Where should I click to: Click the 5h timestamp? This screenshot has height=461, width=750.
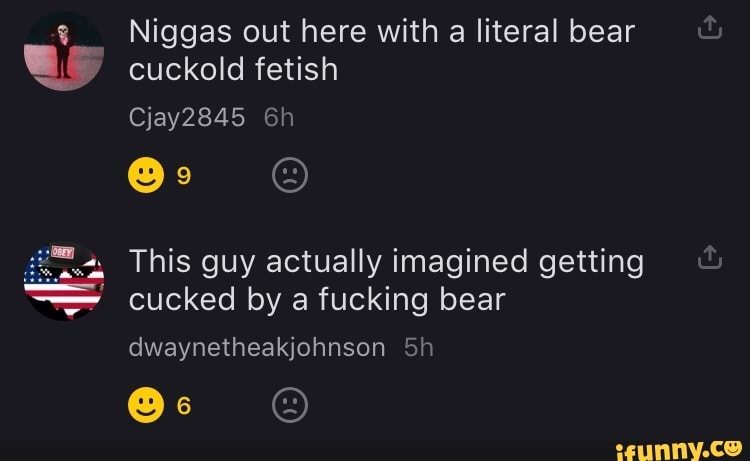(419, 347)
